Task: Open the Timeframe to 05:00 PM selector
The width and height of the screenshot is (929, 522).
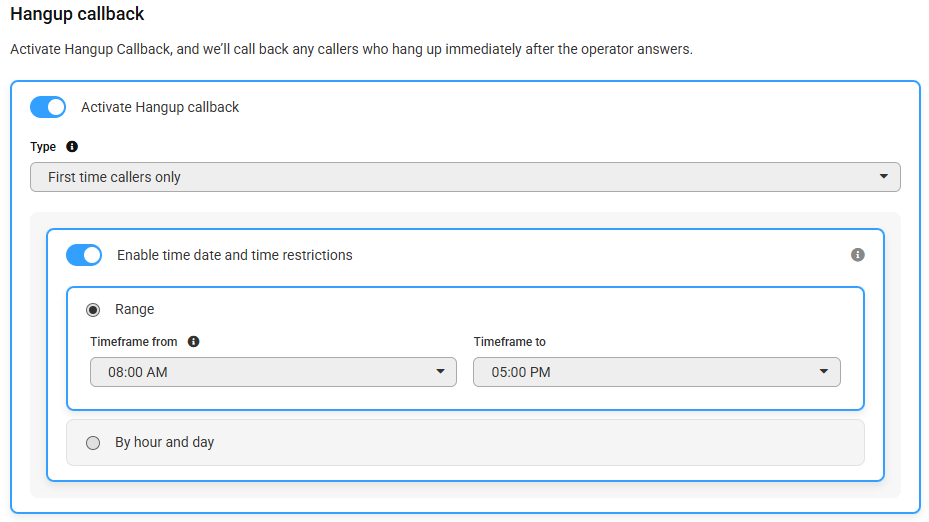Action: (x=656, y=372)
